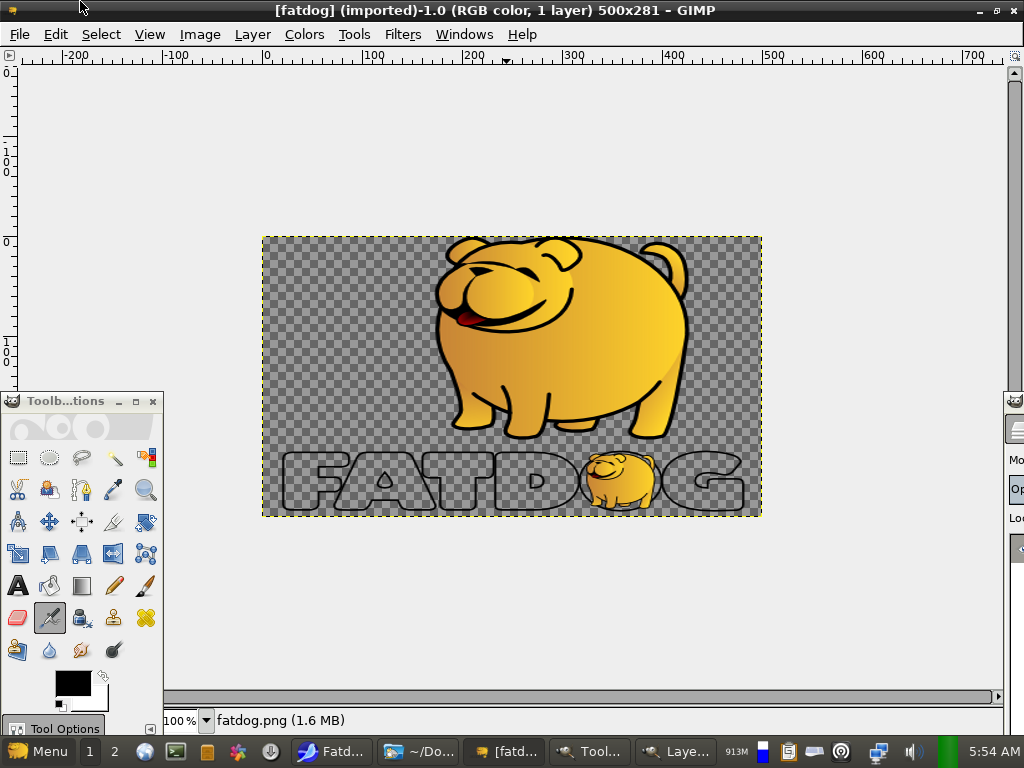This screenshot has height=768, width=1024.
Task: Open the Filters menu
Action: pos(403,34)
